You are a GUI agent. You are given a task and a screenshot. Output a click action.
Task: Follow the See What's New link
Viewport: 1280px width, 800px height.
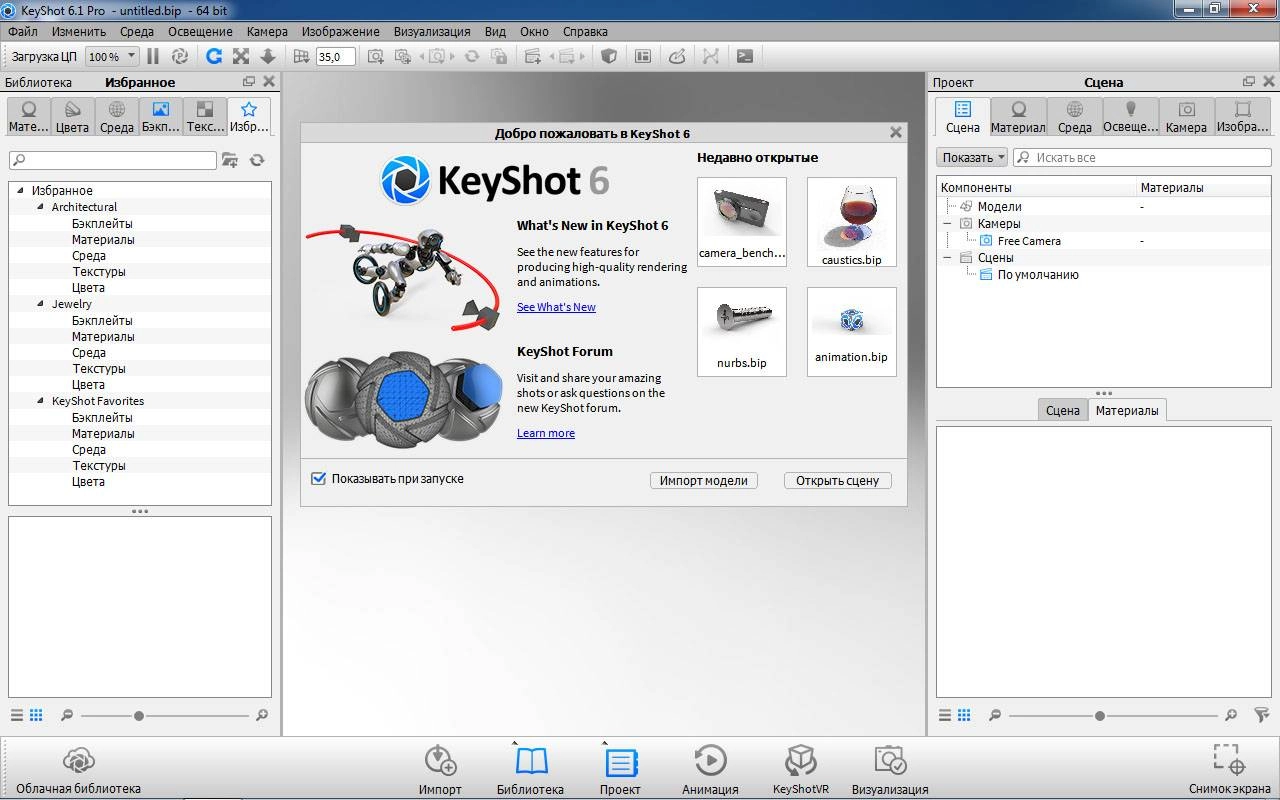[x=556, y=307]
